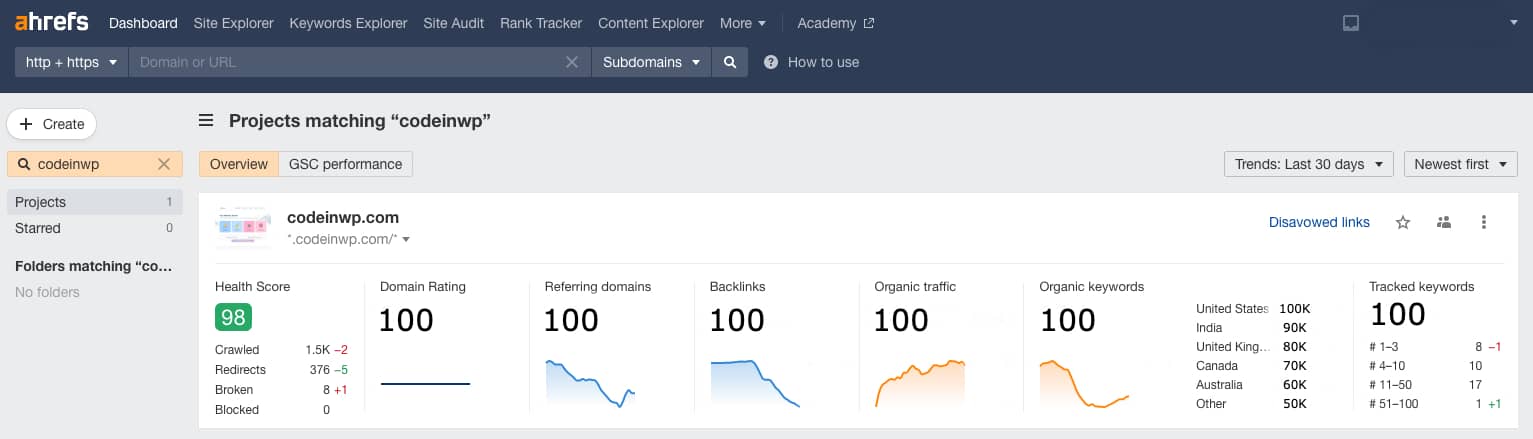Click the monitor icon in header
This screenshot has height=439, width=1533.
1351,23
